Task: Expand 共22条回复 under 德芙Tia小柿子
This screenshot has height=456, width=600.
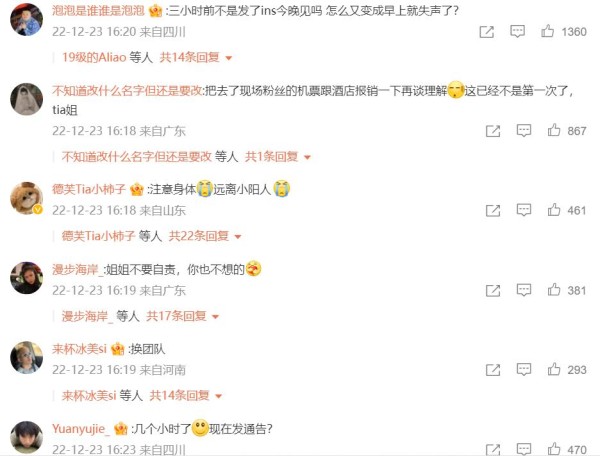Action: coord(205,236)
